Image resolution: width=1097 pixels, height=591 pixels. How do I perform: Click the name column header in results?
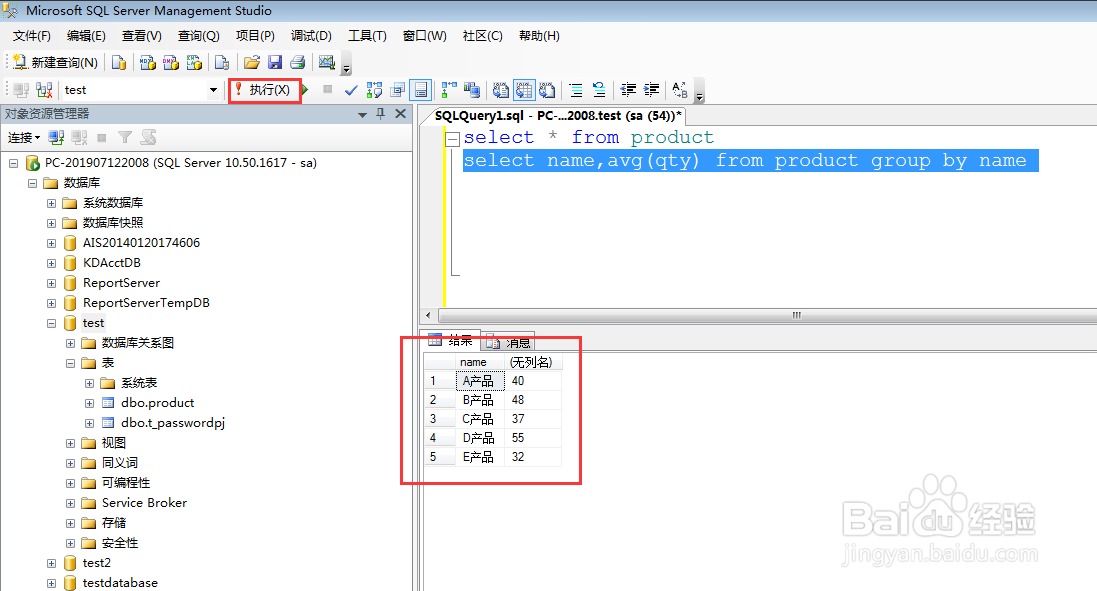(x=480, y=362)
